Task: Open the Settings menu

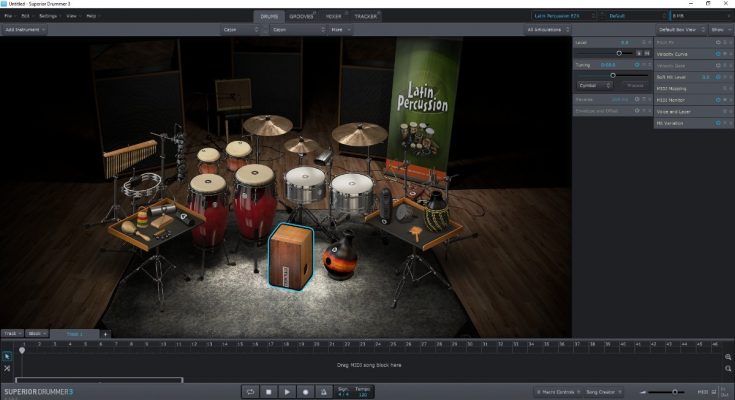Action: click(48, 16)
